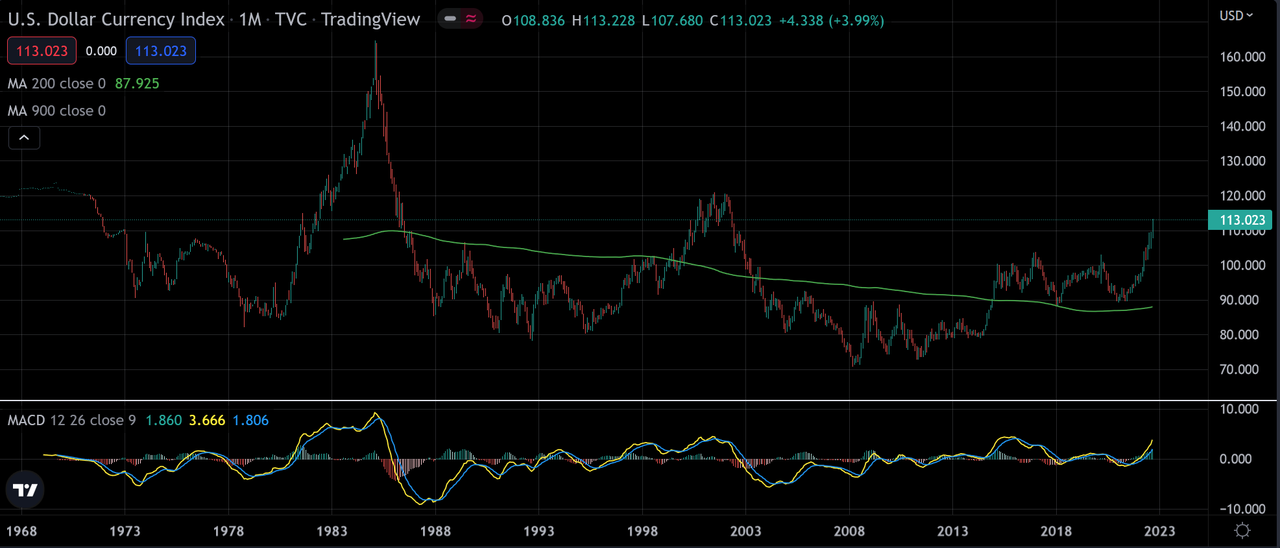
Task: Click the pink wavy delayed-data icon
Action: coord(470,20)
